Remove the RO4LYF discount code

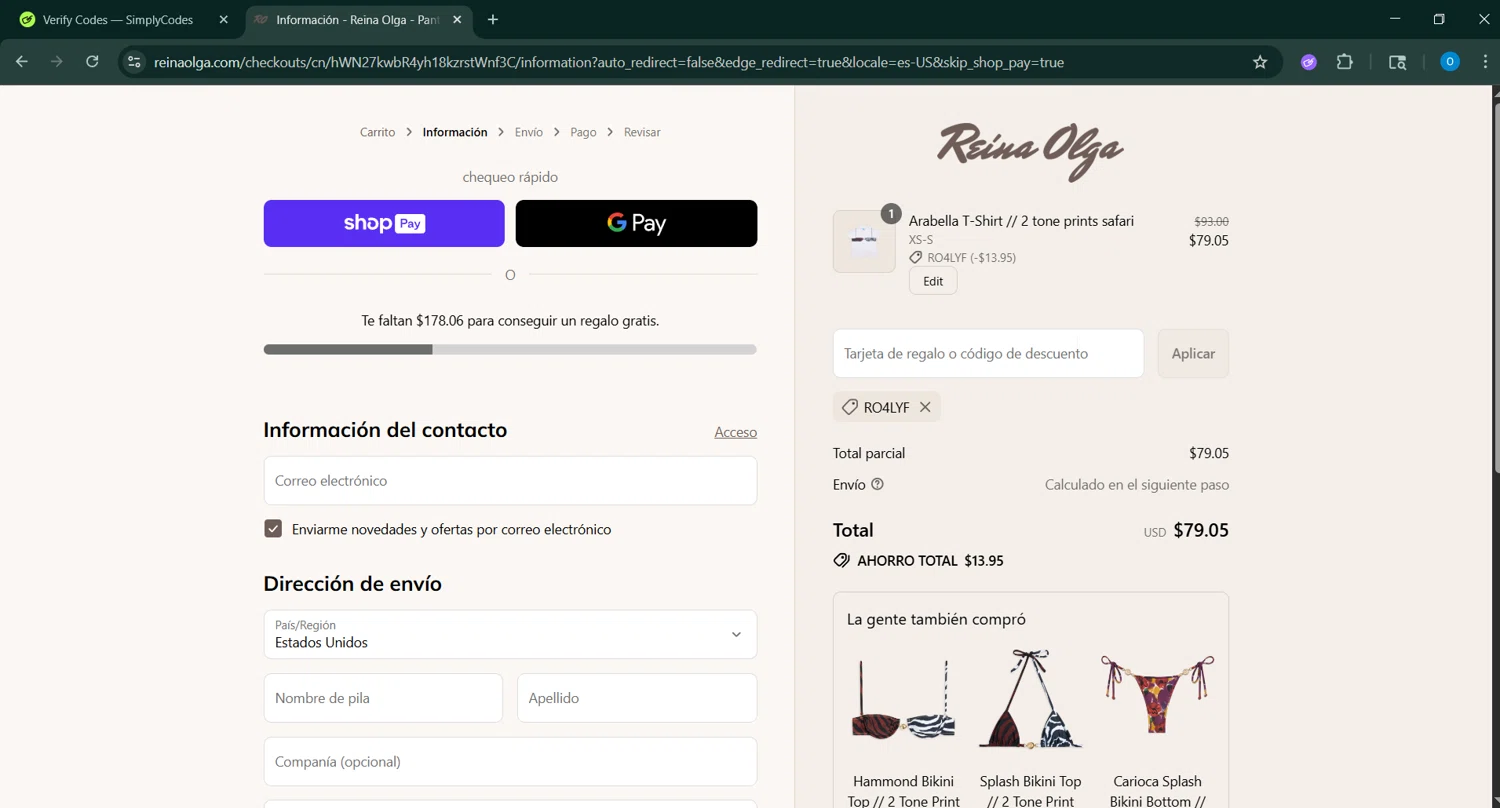click(x=925, y=407)
